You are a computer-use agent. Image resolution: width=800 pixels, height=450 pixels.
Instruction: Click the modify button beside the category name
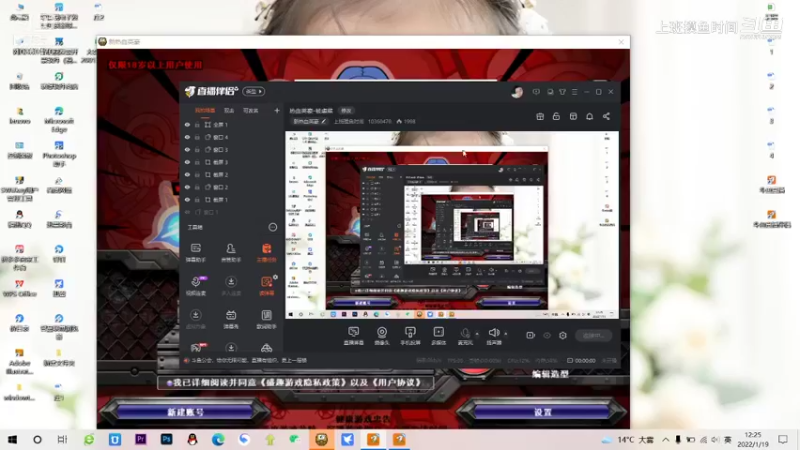(x=346, y=111)
